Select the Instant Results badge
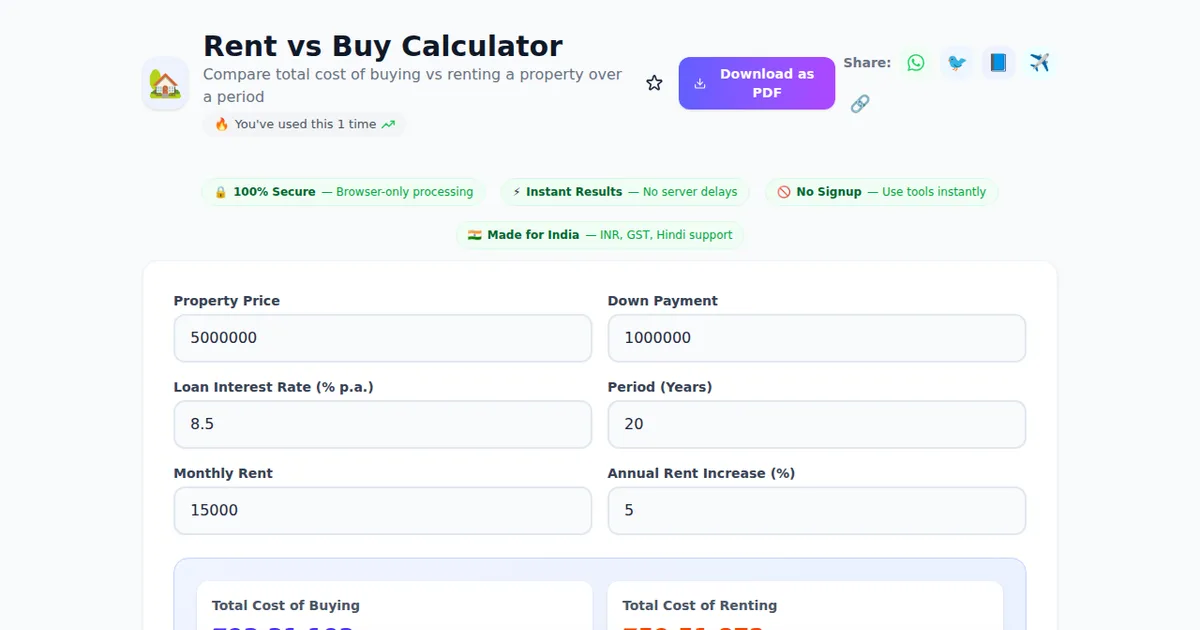 pyautogui.click(x=624, y=191)
